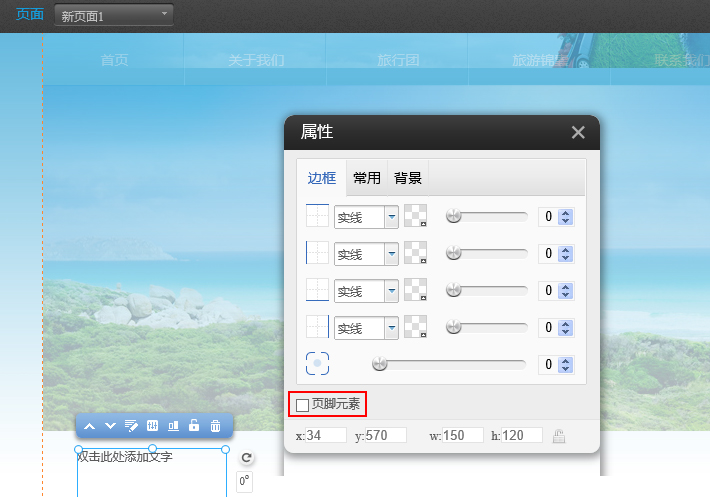Click the 页面 label in top bar
The image size is (710, 497).
click(29, 15)
